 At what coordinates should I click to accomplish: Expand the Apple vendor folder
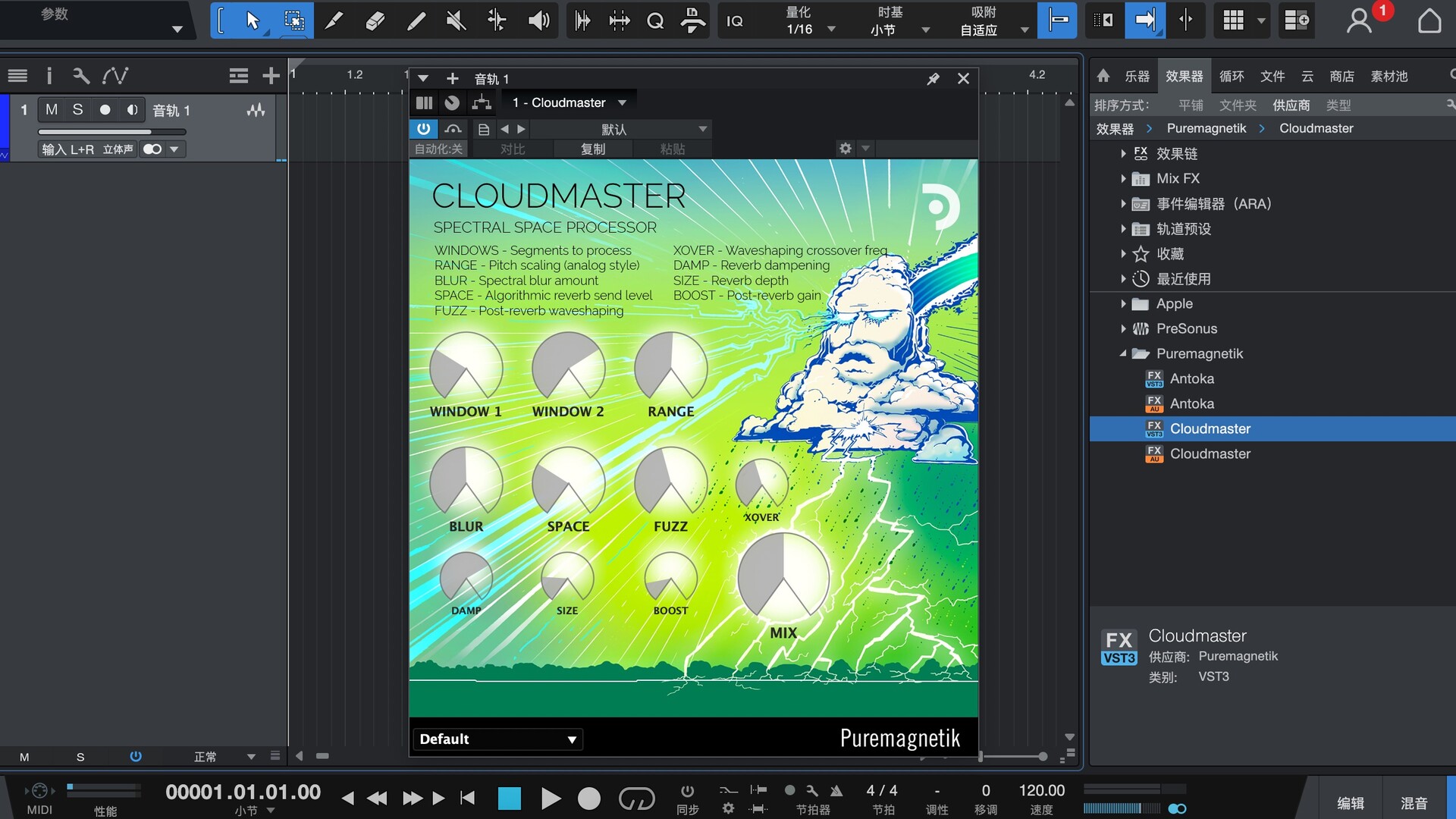coord(1123,304)
